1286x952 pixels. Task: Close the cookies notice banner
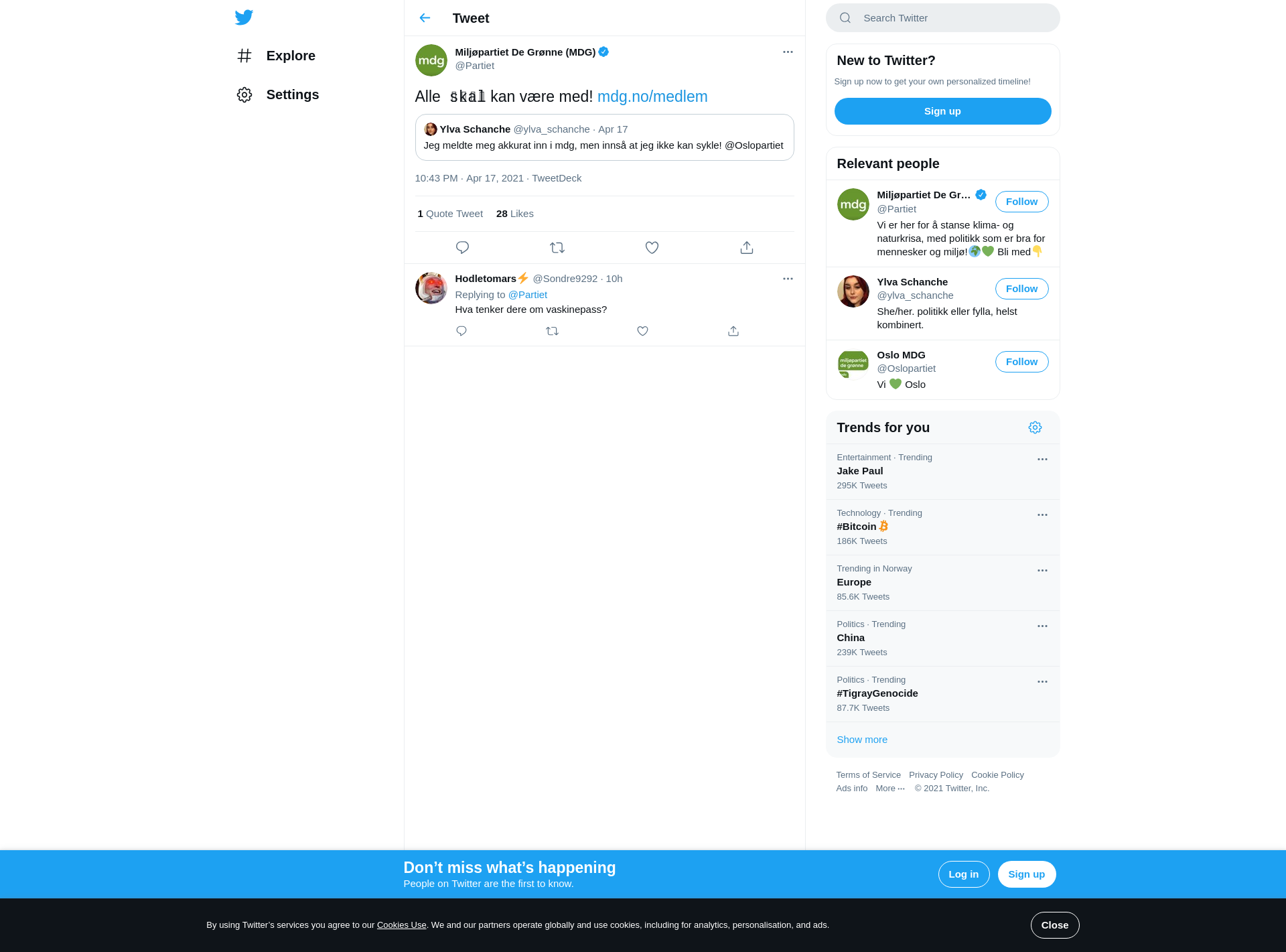1055,925
